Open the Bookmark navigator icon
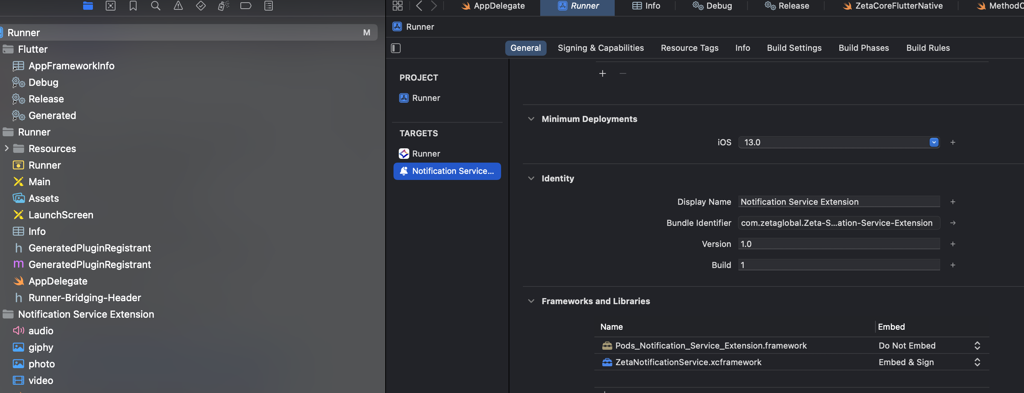Viewport: 1024px width, 393px height. 133,6
